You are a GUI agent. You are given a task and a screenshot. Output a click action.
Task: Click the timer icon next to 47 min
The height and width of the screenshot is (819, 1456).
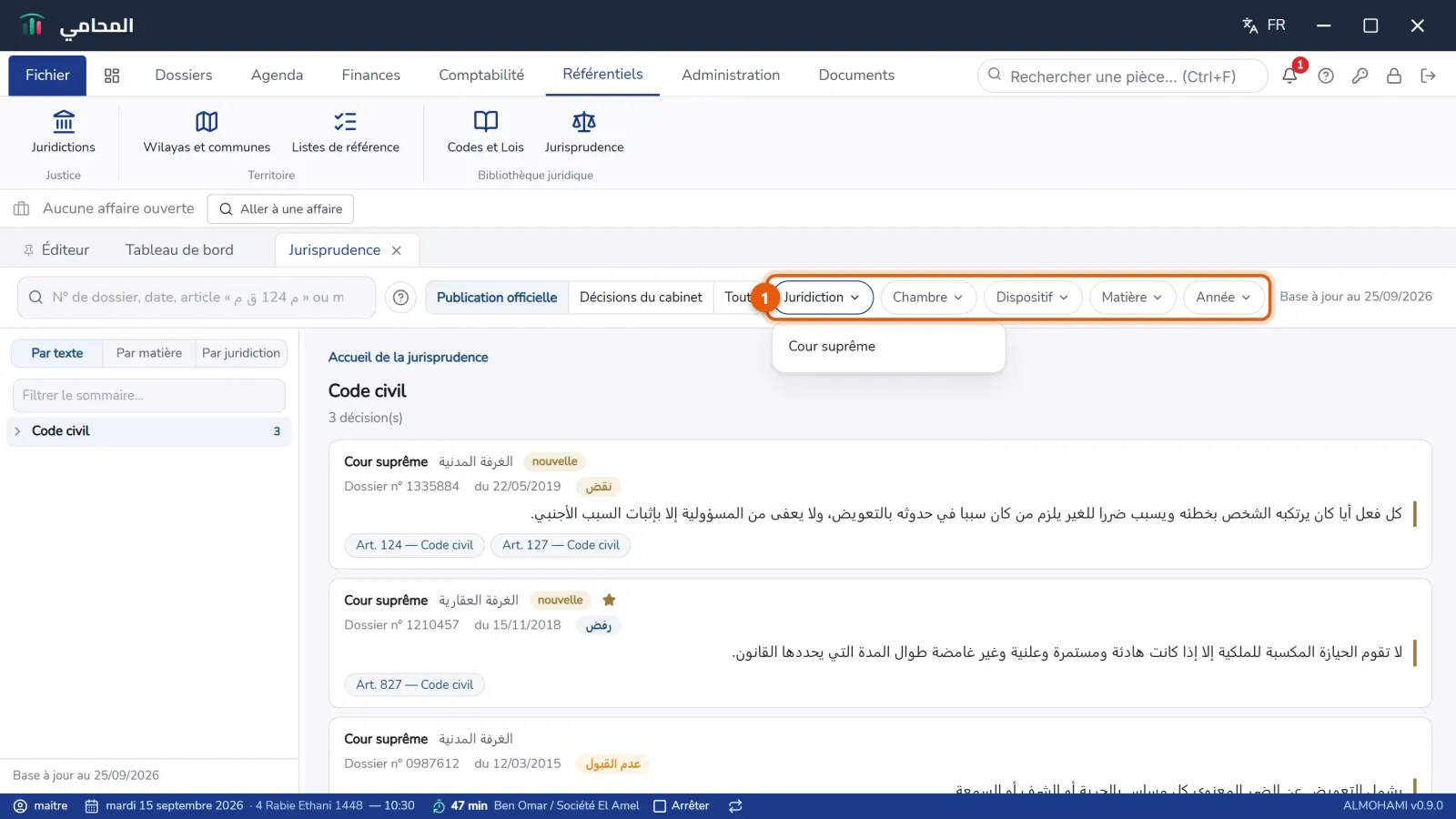[439, 805]
